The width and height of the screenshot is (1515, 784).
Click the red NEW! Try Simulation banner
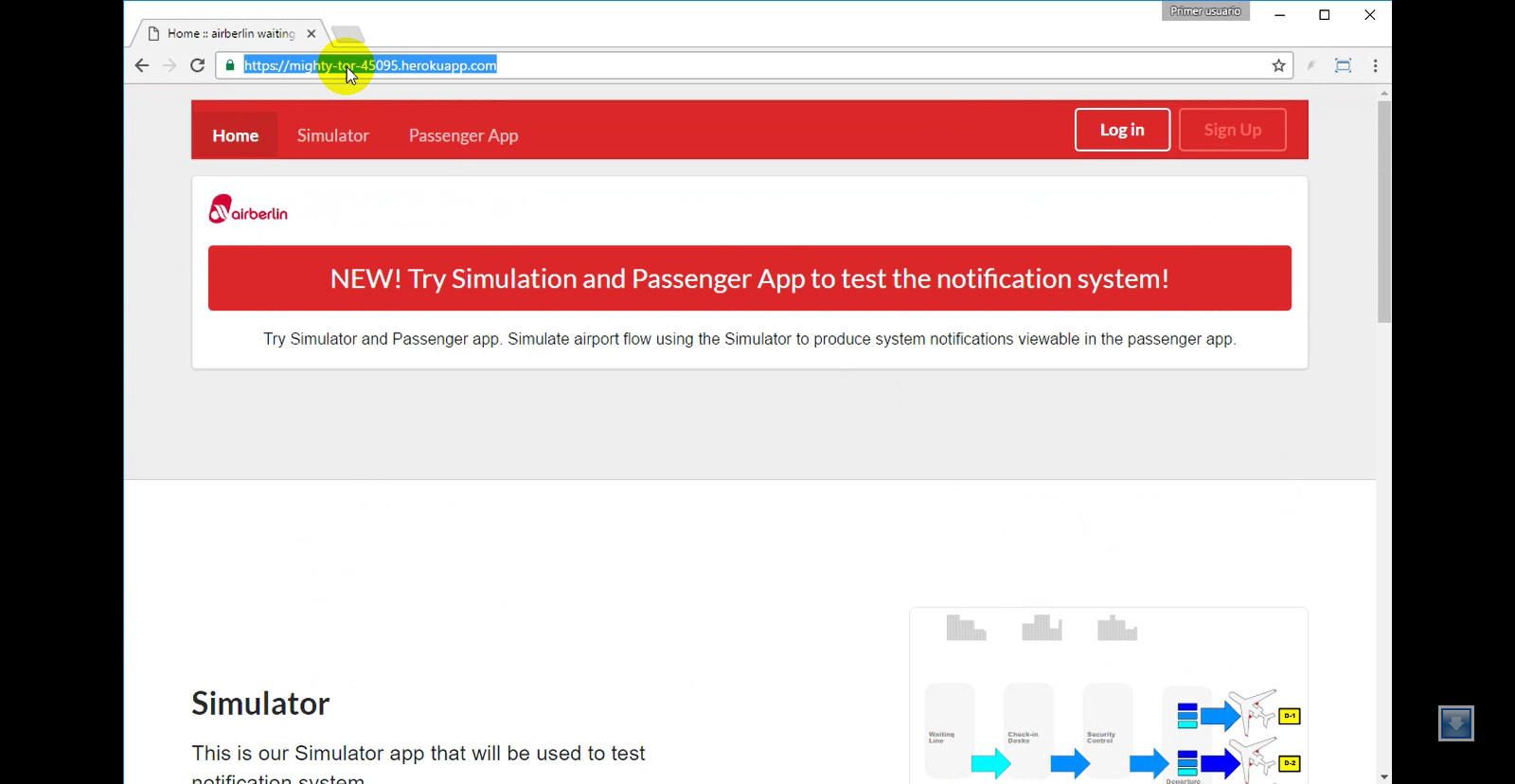tap(749, 278)
